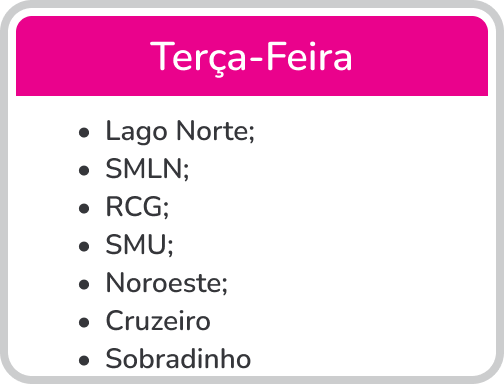Click the bullet beside Noroeste
The height and width of the screenshot is (384, 504).
pos(84,285)
